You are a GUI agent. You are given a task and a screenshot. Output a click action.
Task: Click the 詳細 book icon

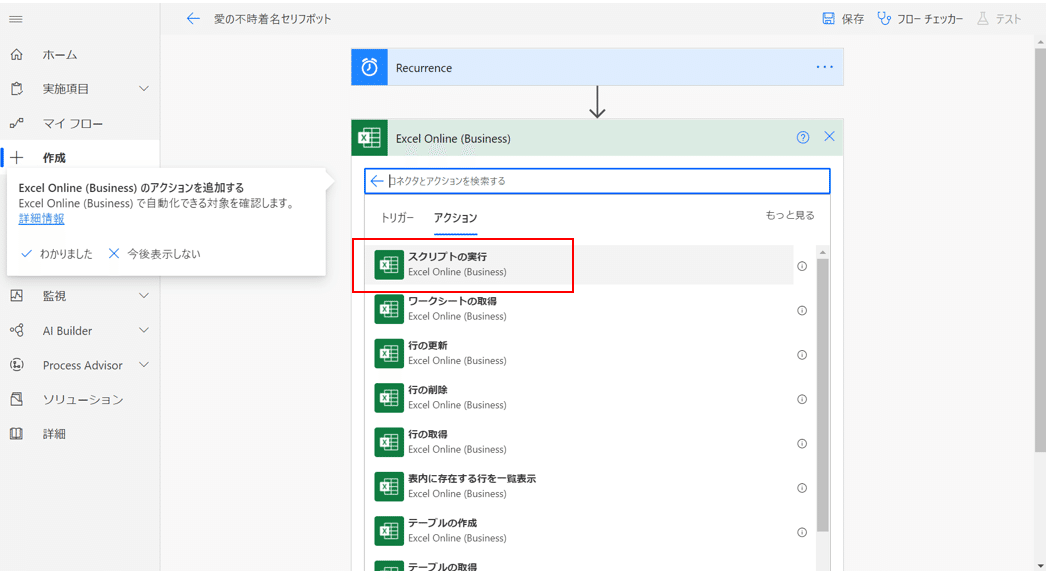pyautogui.click(x=17, y=434)
